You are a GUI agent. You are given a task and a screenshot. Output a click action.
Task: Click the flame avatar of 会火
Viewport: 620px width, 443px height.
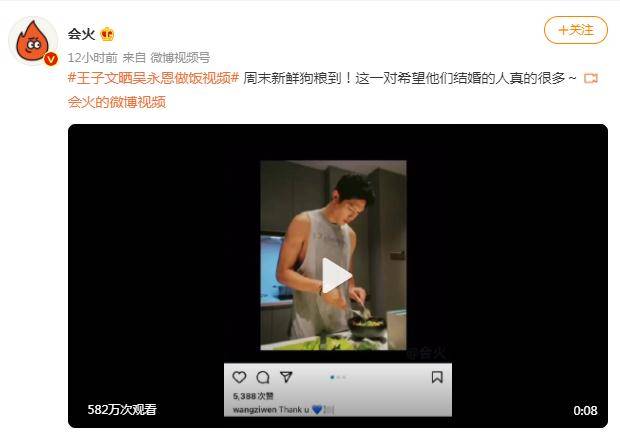coord(33,41)
